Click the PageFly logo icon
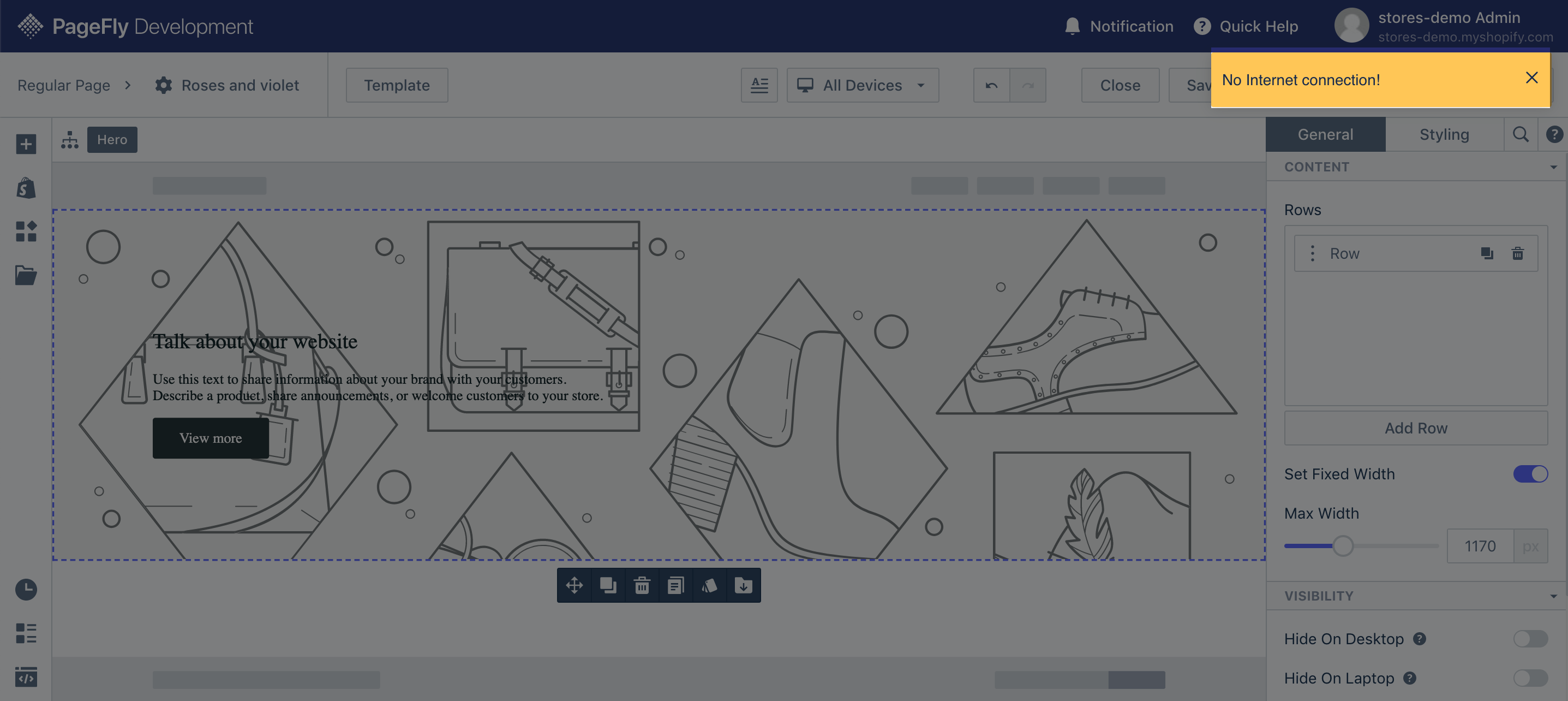The image size is (1568, 701). tap(30, 26)
